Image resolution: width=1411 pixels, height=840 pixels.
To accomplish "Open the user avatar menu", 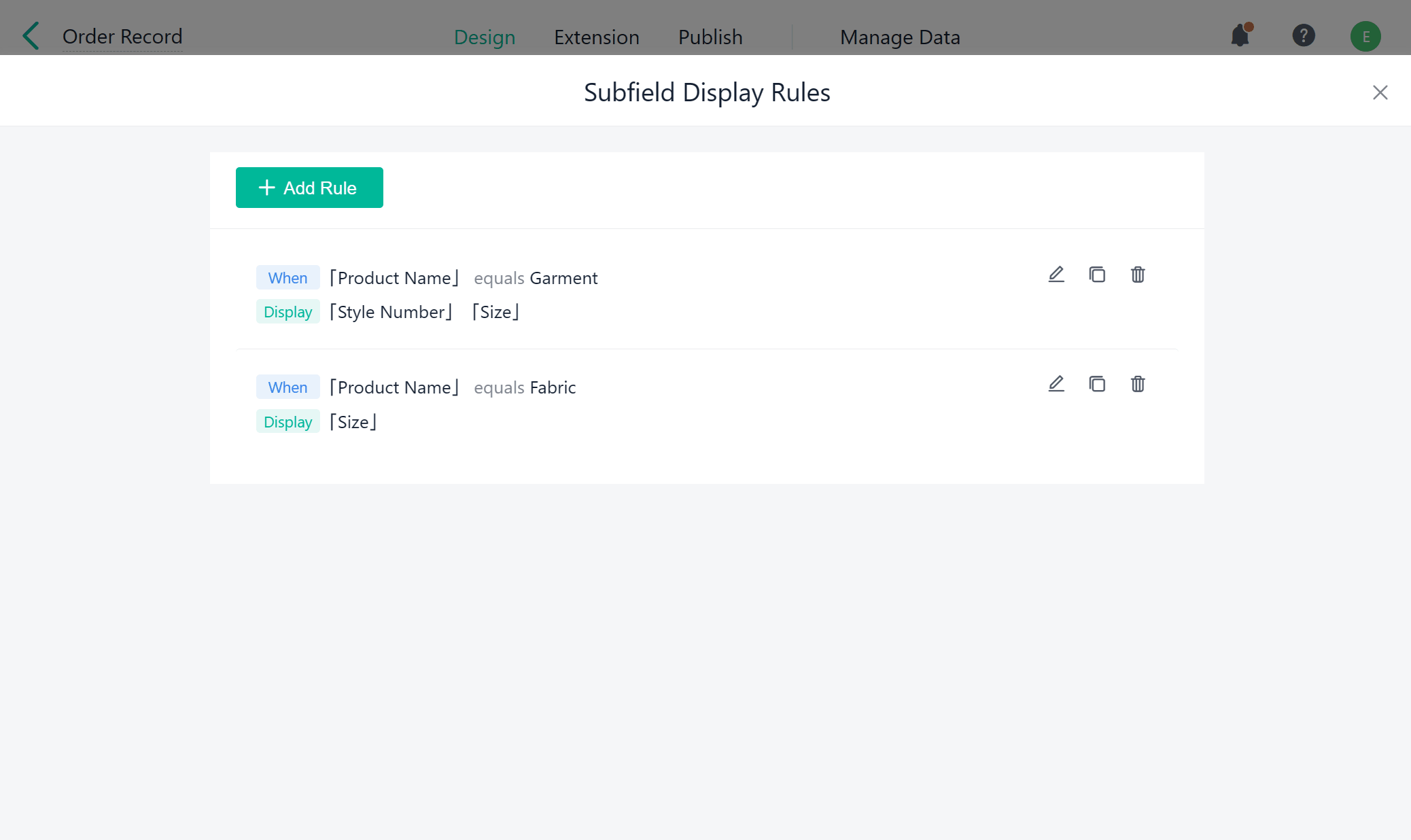I will pyautogui.click(x=1365, y=36).
